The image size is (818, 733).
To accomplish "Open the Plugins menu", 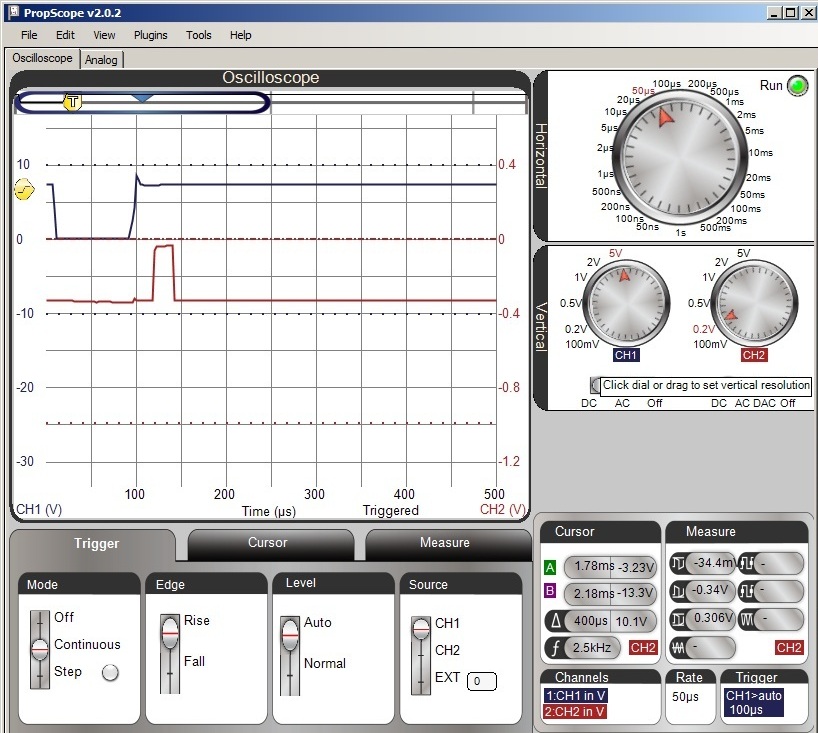I will point(150,35).
